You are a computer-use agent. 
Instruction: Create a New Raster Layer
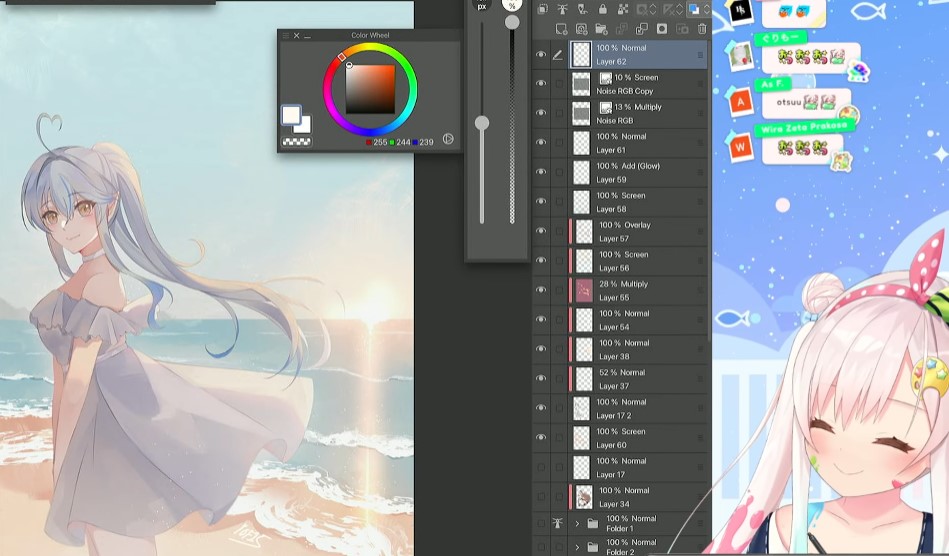point(562,29)
